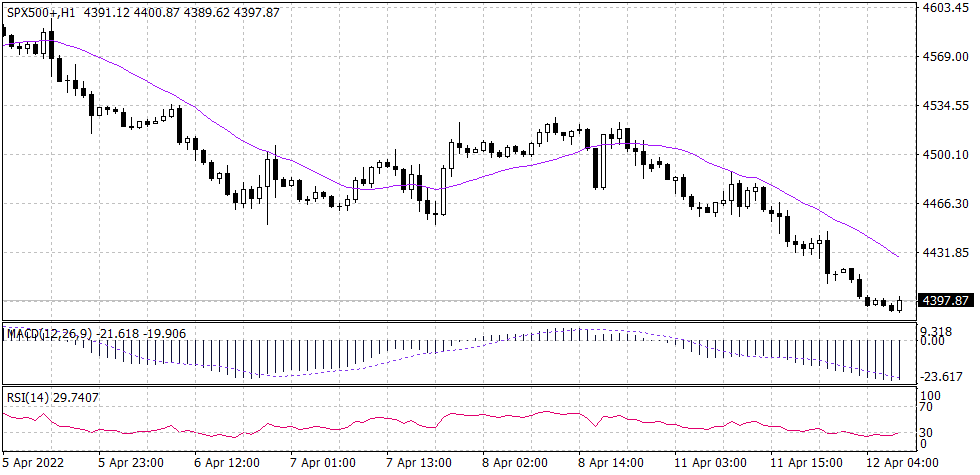Click the 4500.10 price axis label
The image size is (980, 475).
946,155
